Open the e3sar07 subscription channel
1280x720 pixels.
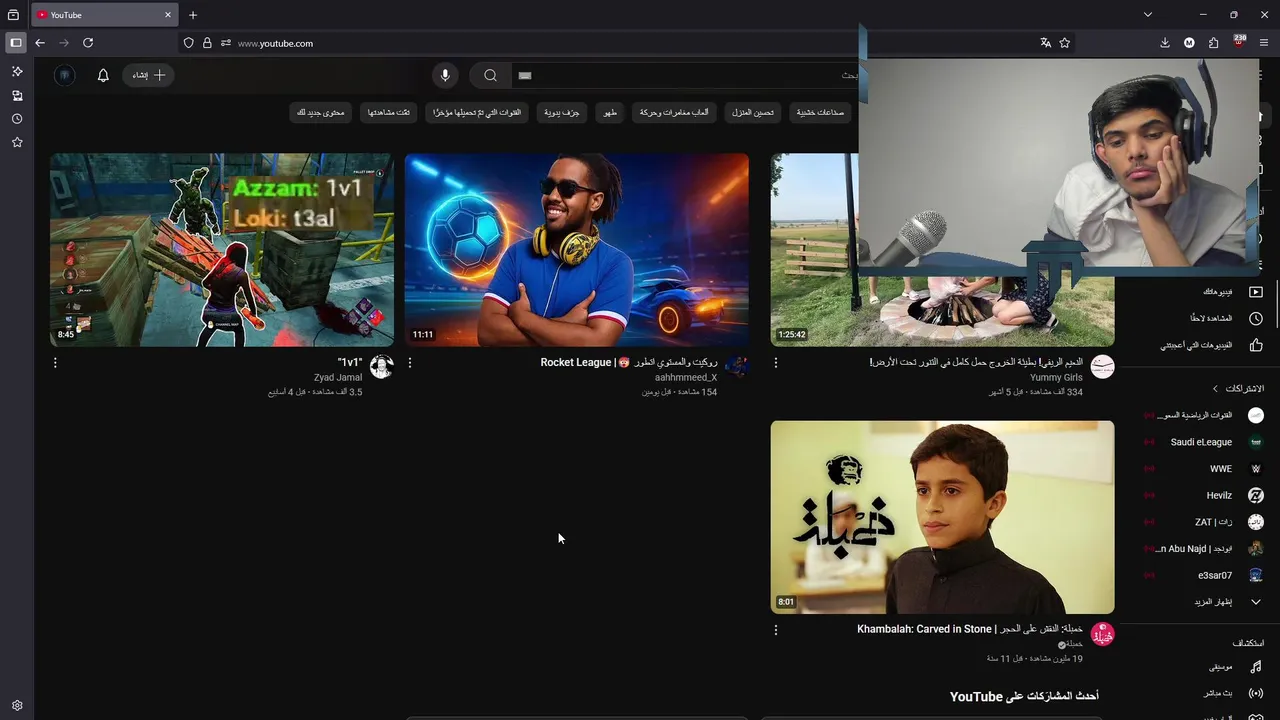[x=1205, y=575]
